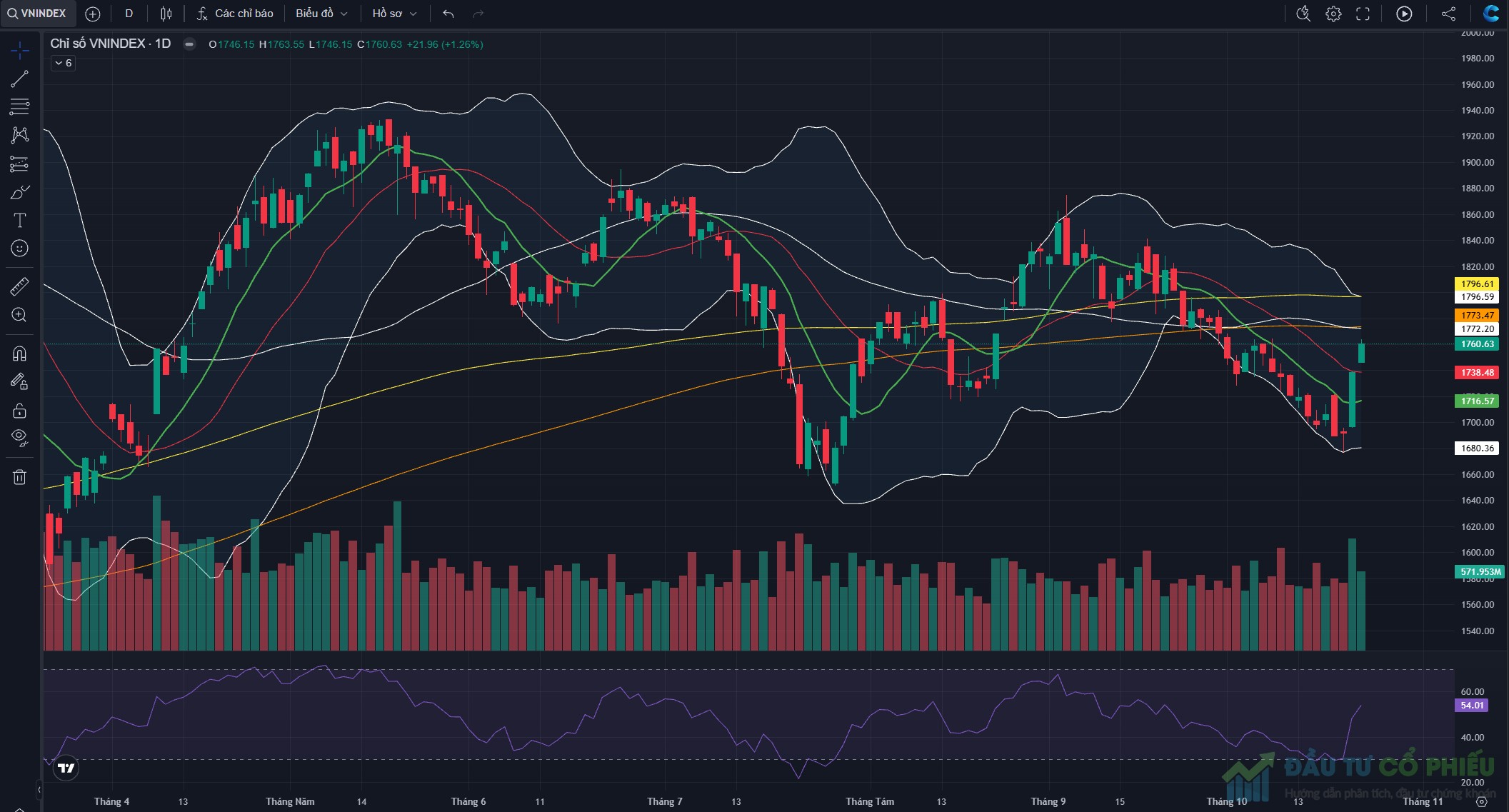The image size is (1509, 812).
Task: Select the forecasting and measurement tool
Action: tap(20, 164)
